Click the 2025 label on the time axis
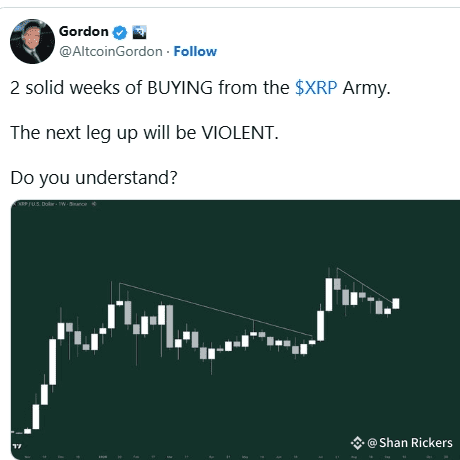Screen dimensions: 460x460 tap(103, 457)
